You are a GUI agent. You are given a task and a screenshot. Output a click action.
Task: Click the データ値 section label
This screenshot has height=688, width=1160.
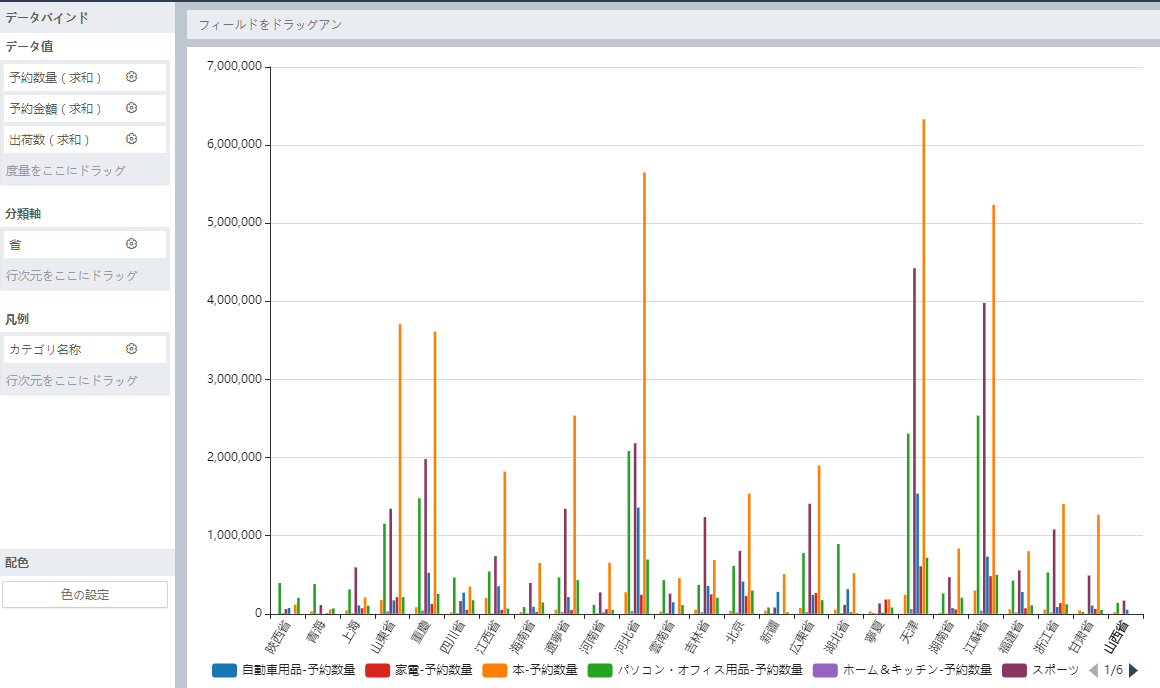(30, 46)
